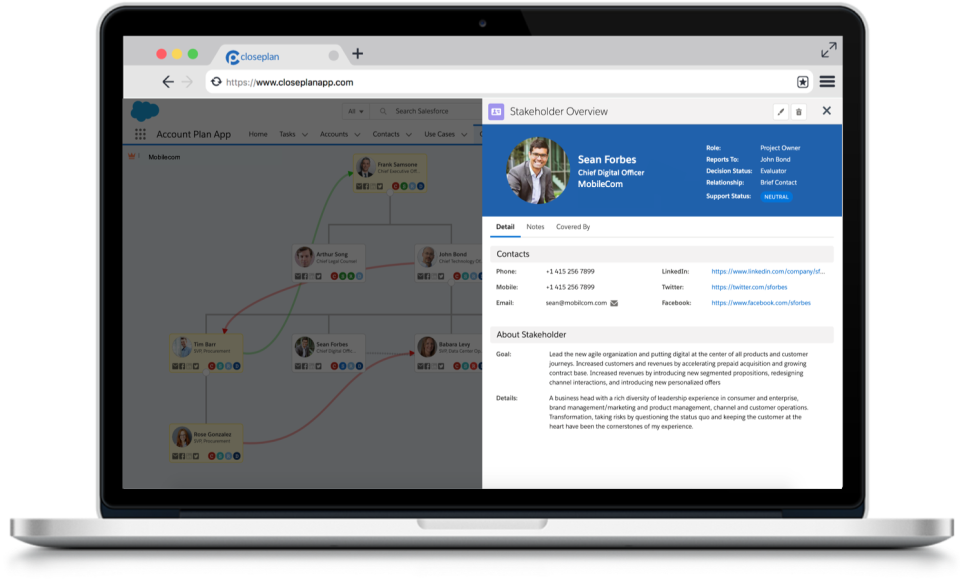Click the sean@mobilcom.com email address
Viewport: 960px width, 580px height.
[x=576, y=303]
